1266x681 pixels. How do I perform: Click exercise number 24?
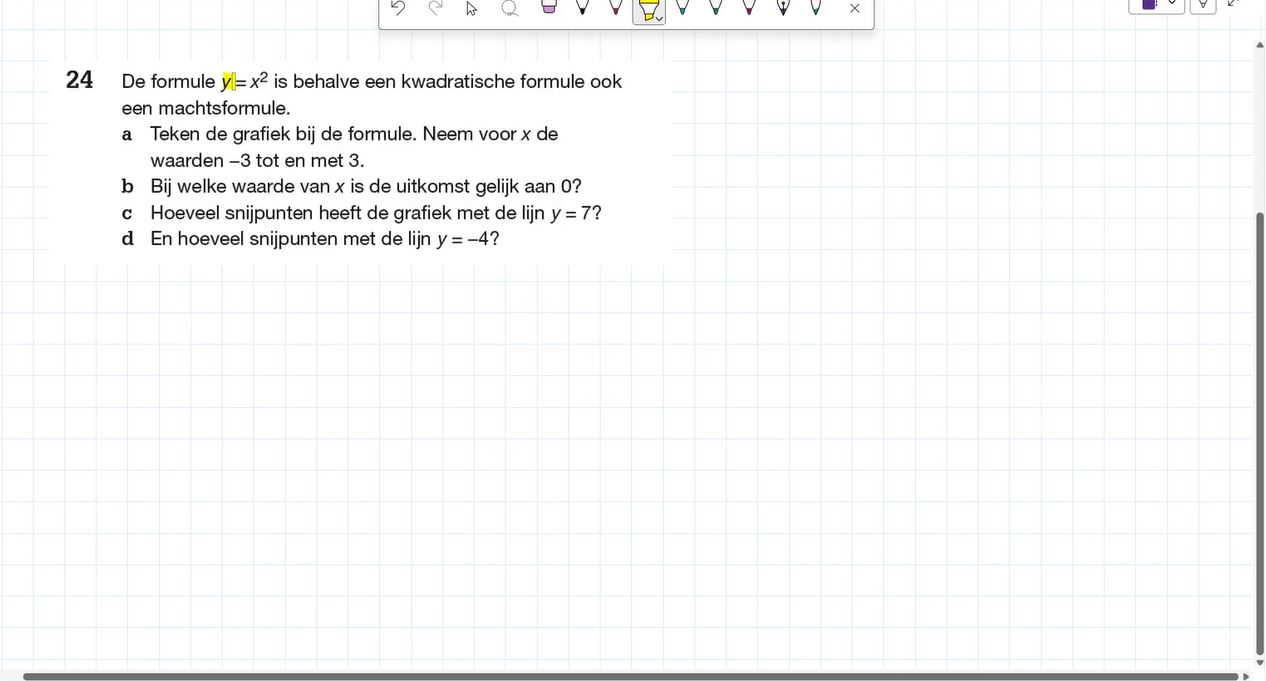coord(80,80)
